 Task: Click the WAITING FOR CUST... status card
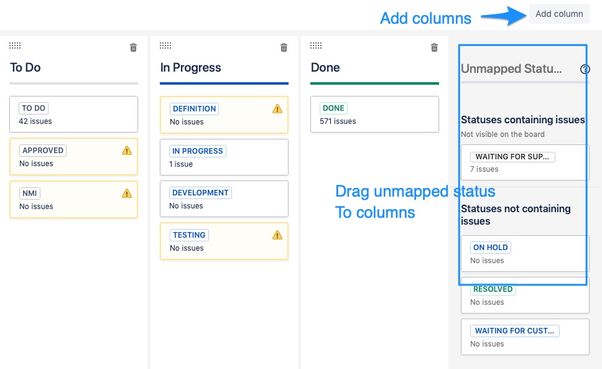pos(525,337)
